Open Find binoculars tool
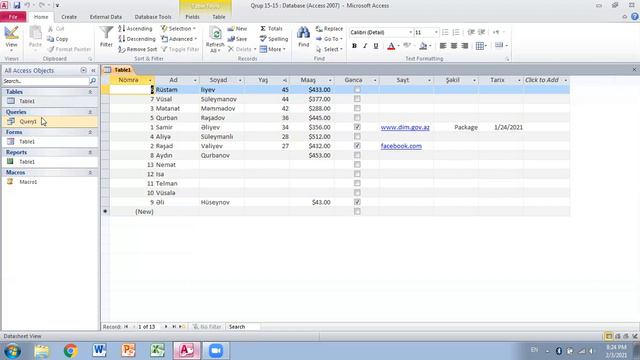Image resolution: width=640 pixels, height=360 pixels. pyautogui.click(x=303, y=37)
